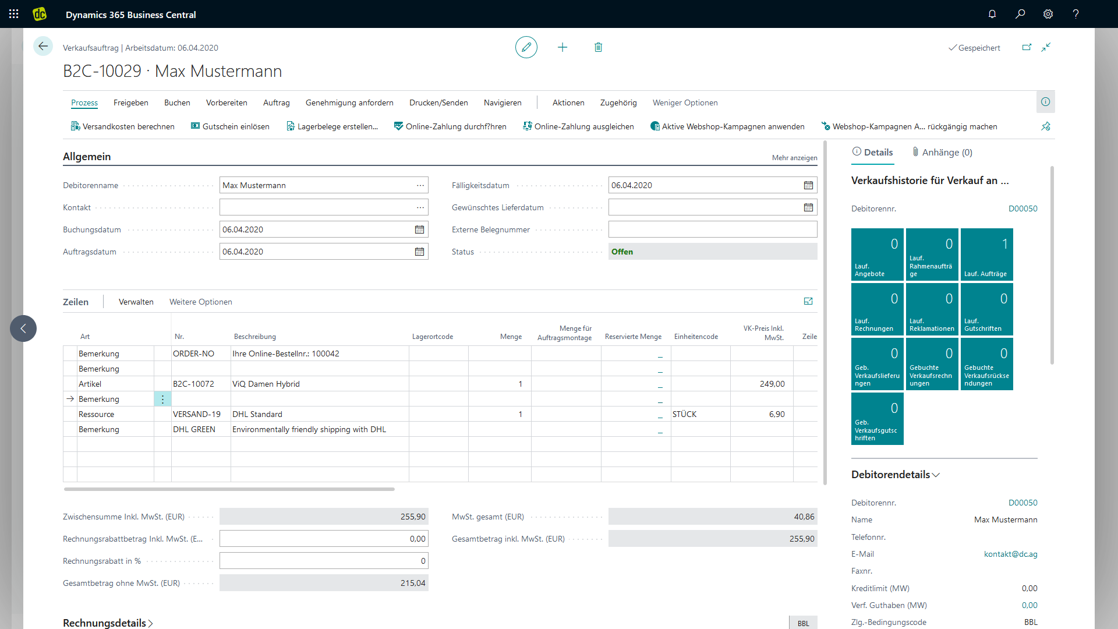This screenshot has width=1118, height=629.
Task: Click the horizontal scrollbar under lines grid
Action: 229,489
